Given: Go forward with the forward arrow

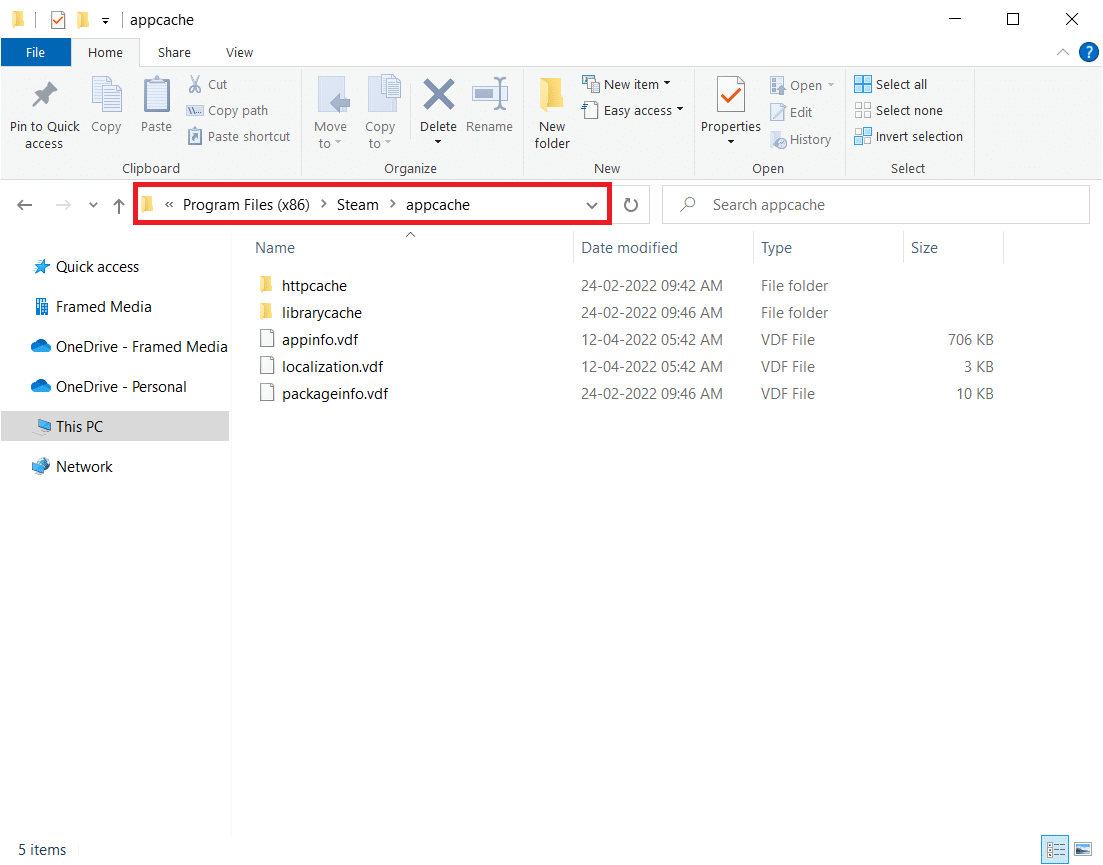Looking at the screenshot, I should point(63,205).
